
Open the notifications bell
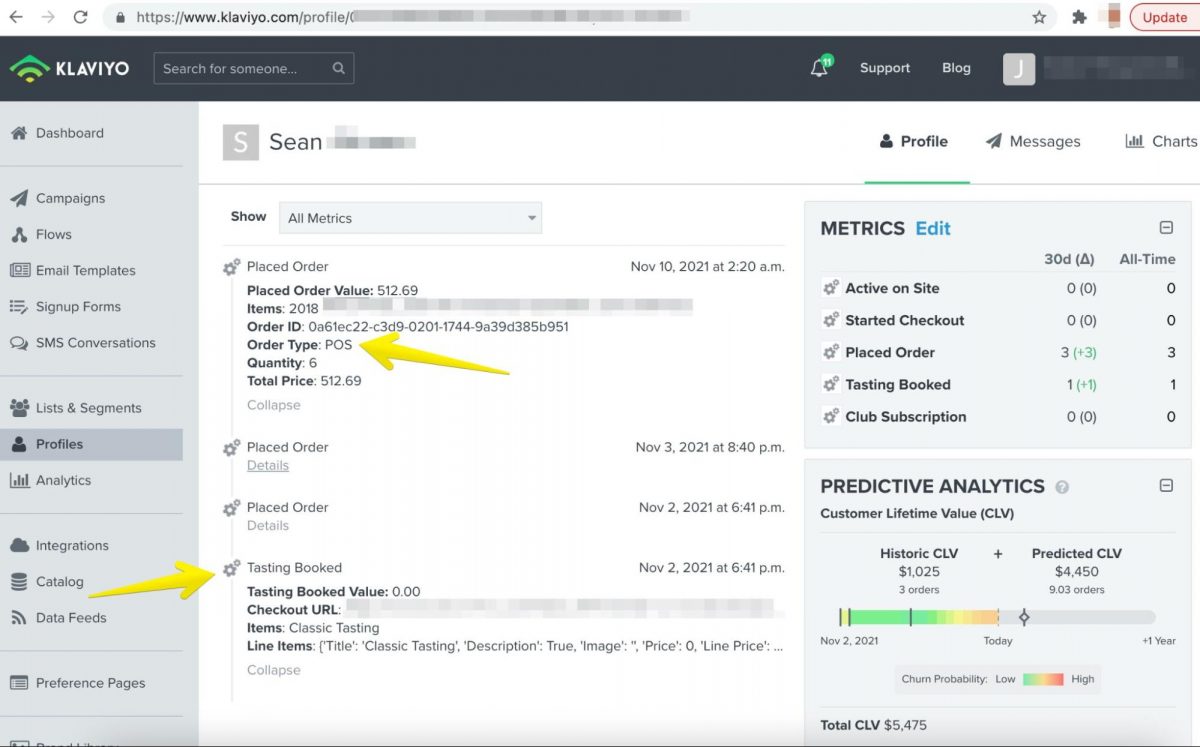coord(819,68)
